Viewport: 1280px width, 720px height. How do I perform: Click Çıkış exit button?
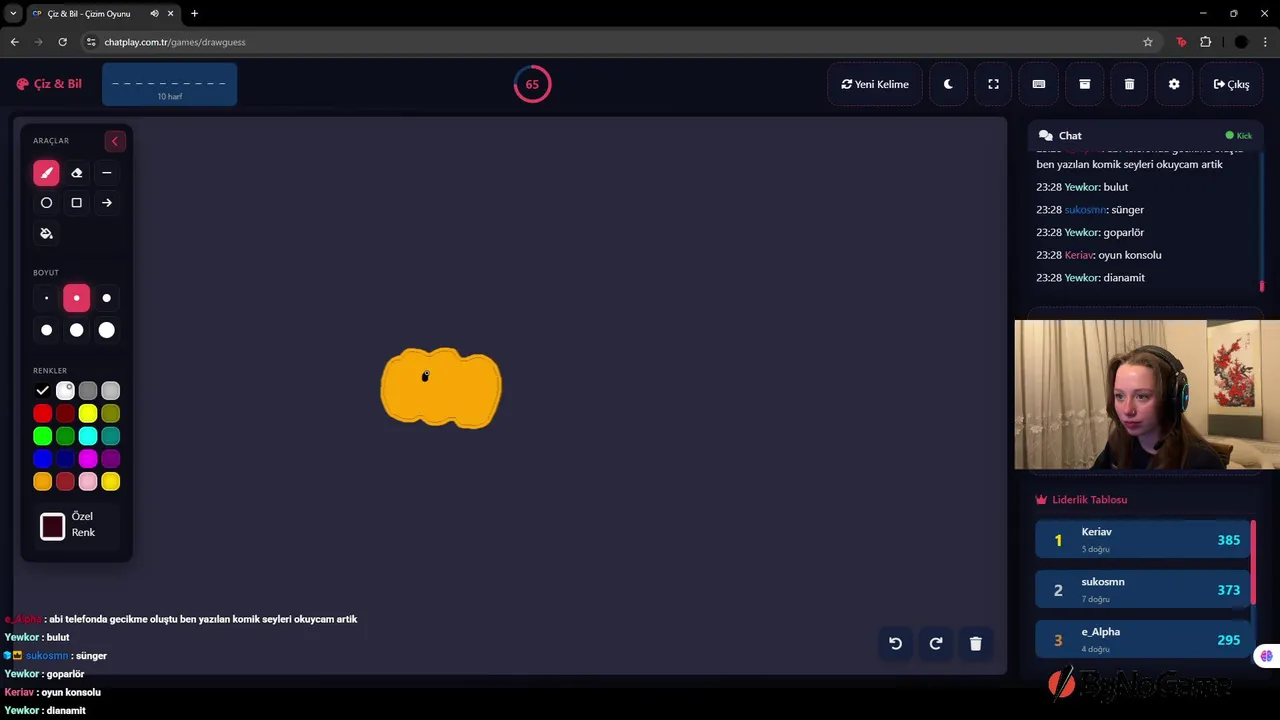[1231, 84]
